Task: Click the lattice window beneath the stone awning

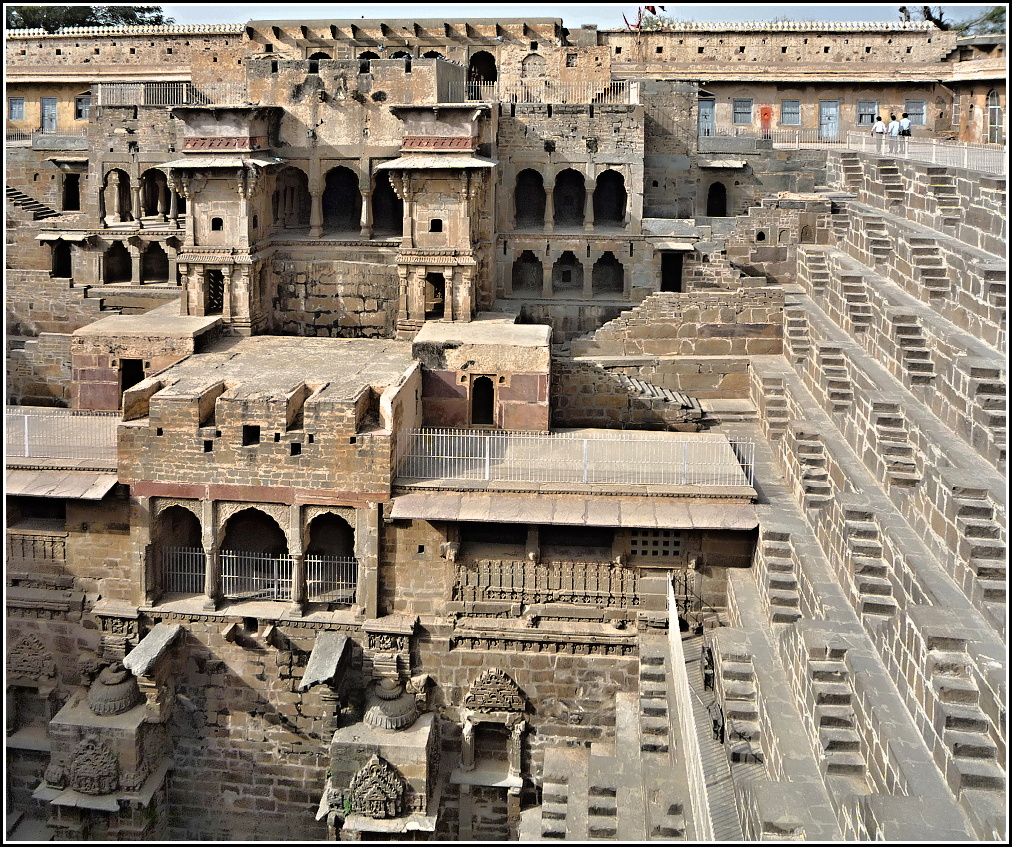Action: pyautogui.click(x=656, y=545)
